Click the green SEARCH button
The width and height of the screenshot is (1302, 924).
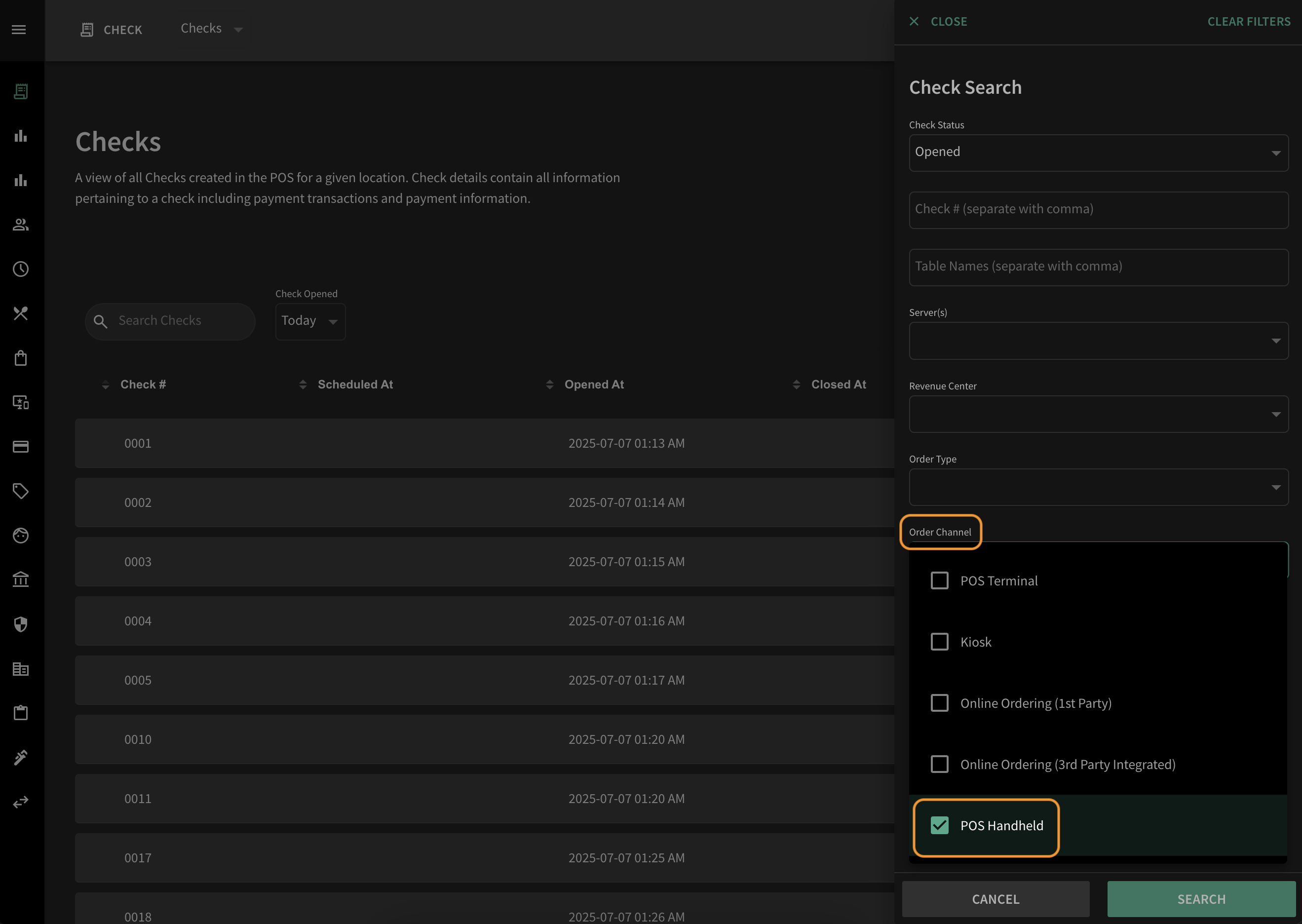(1201, 899)
